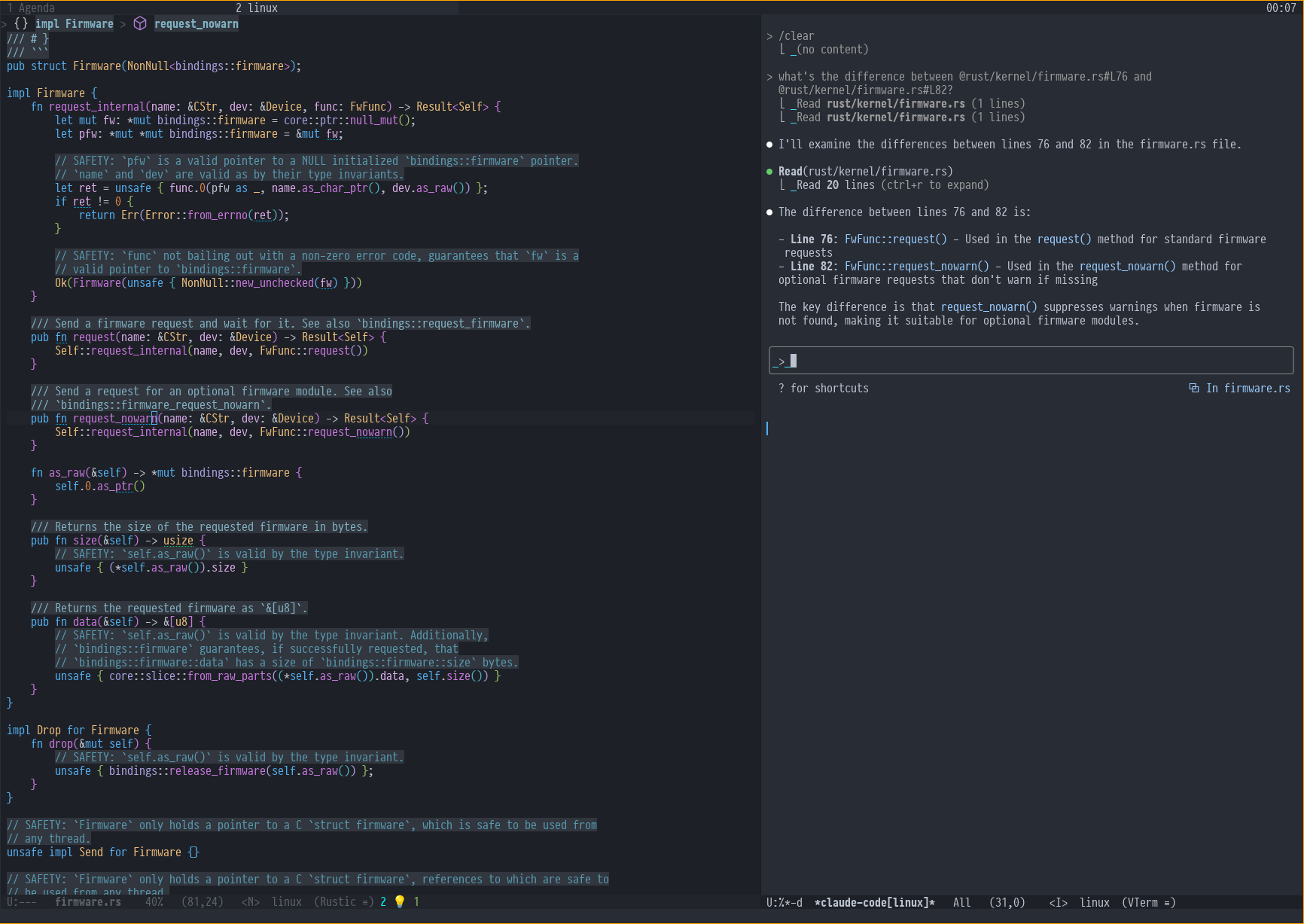
Task: Click the <N> evil state indicator
Action: pyautogui.click(x=250, y=901)
